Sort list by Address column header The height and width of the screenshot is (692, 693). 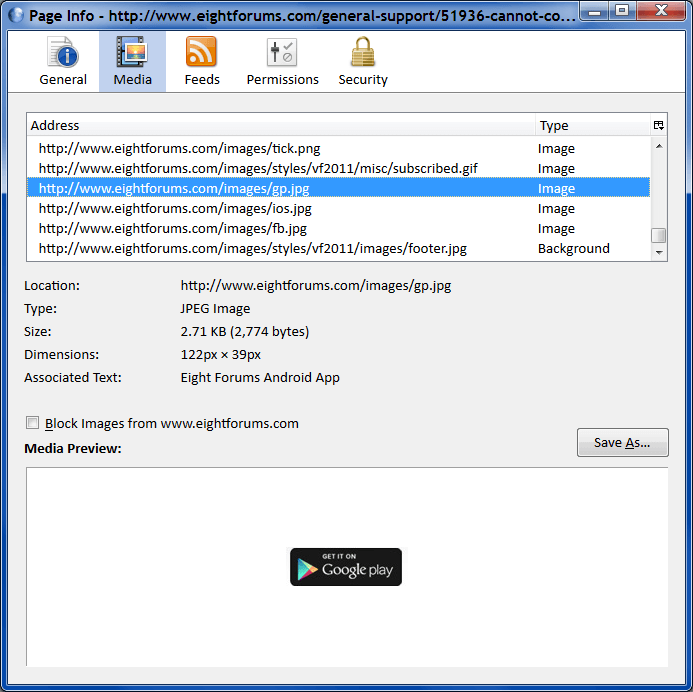click(x=281, y=125)
